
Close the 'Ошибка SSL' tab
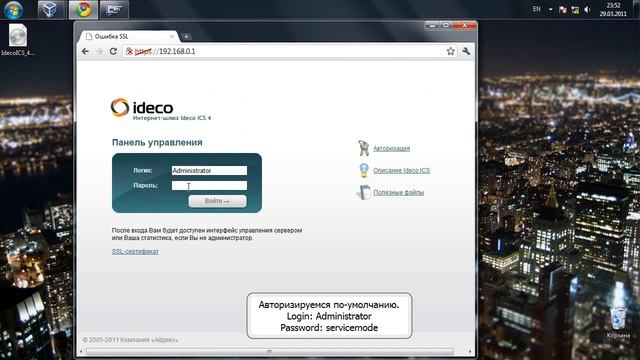pyautogui.click(x=172, y=37)
